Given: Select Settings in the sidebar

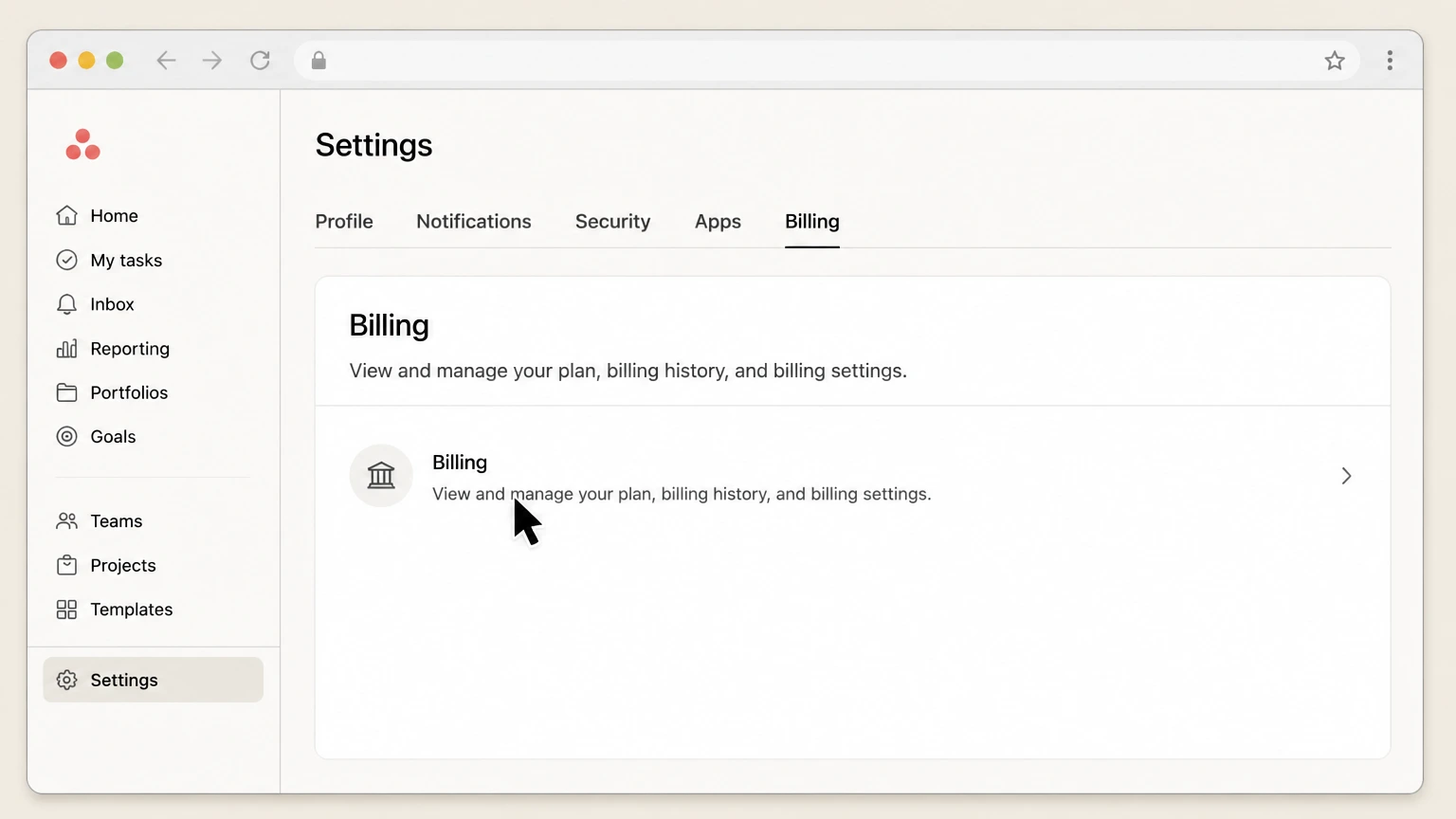Looking at the screenshot, I should (153, 680).
